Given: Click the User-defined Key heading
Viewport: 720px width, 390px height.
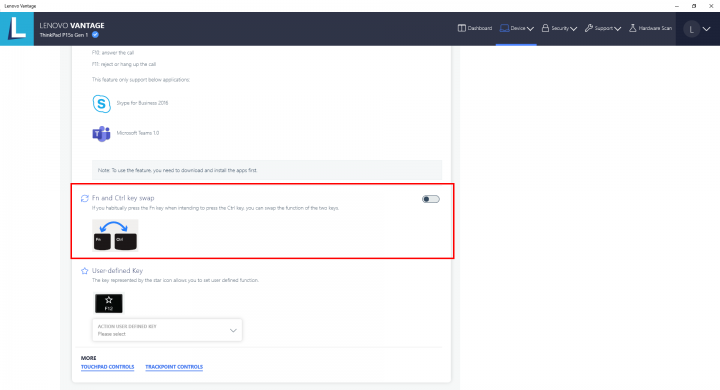Looking at the screenshot, I should pyautogui.click(x=118, y=271).
